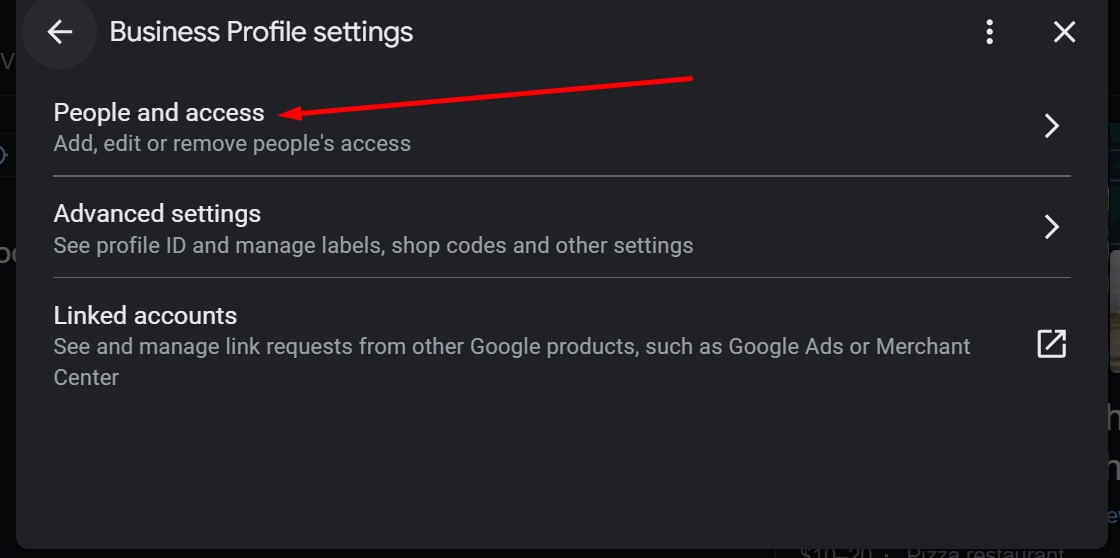Click the word "Center" in Linked accounts description

tap(86, 377)
